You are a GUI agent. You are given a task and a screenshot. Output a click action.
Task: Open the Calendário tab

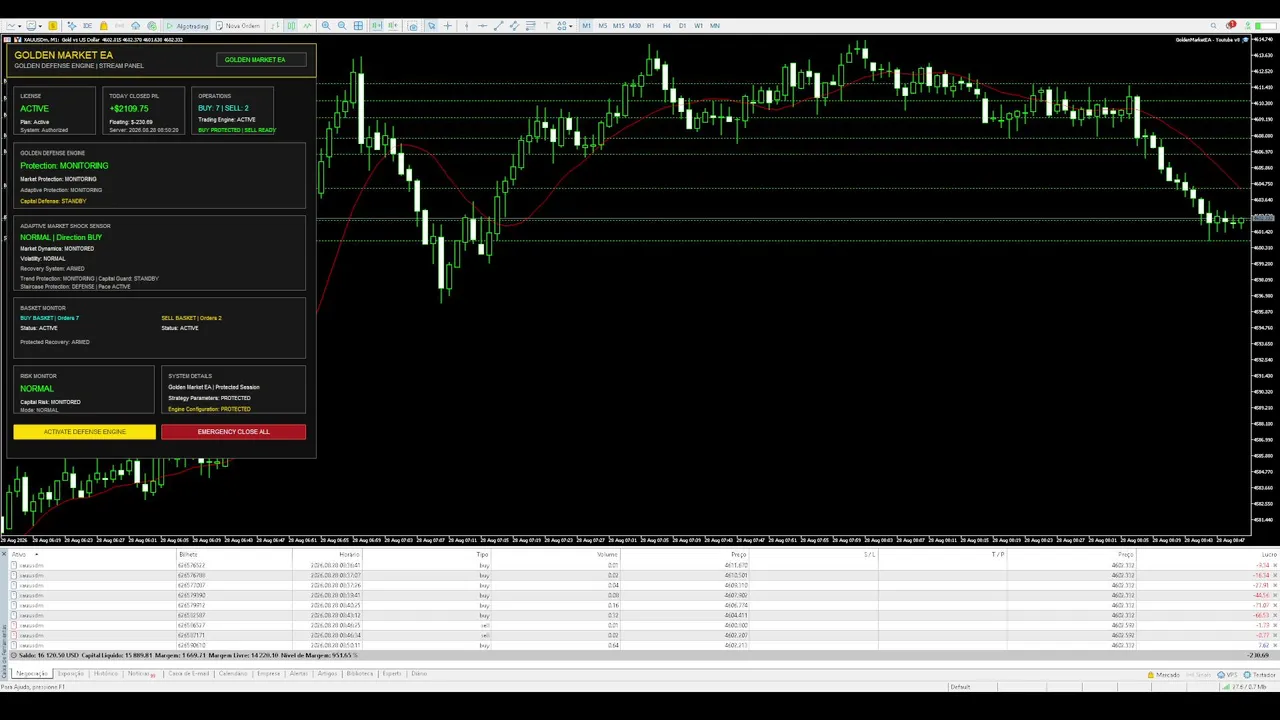click(x=233, y=673)
